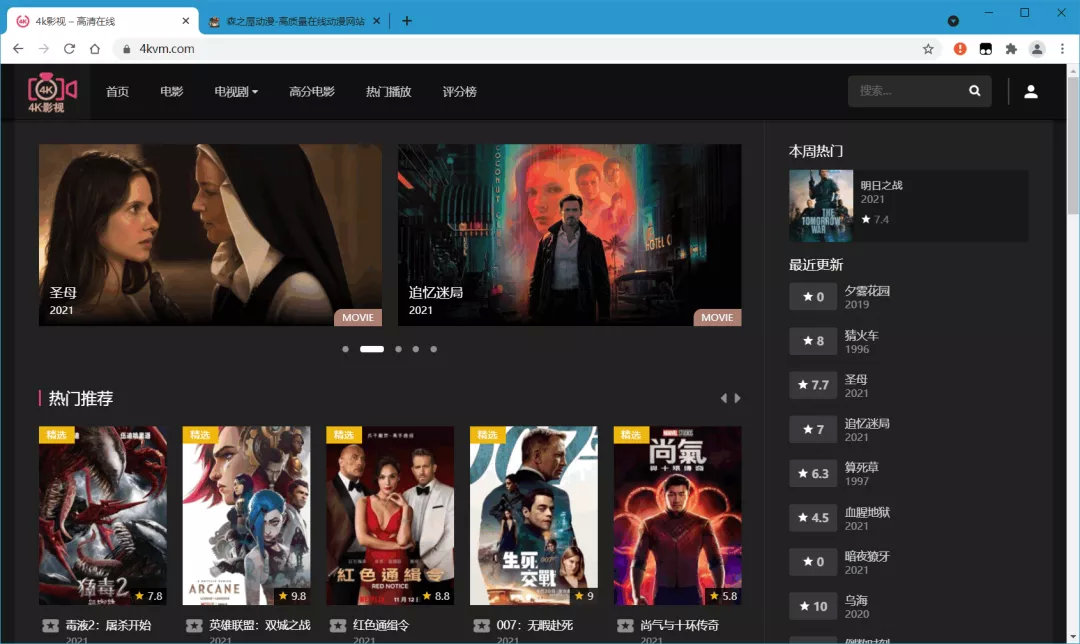Select the active elongated carousel indicator
1080x644 pixels.
[x=372, y=349]
